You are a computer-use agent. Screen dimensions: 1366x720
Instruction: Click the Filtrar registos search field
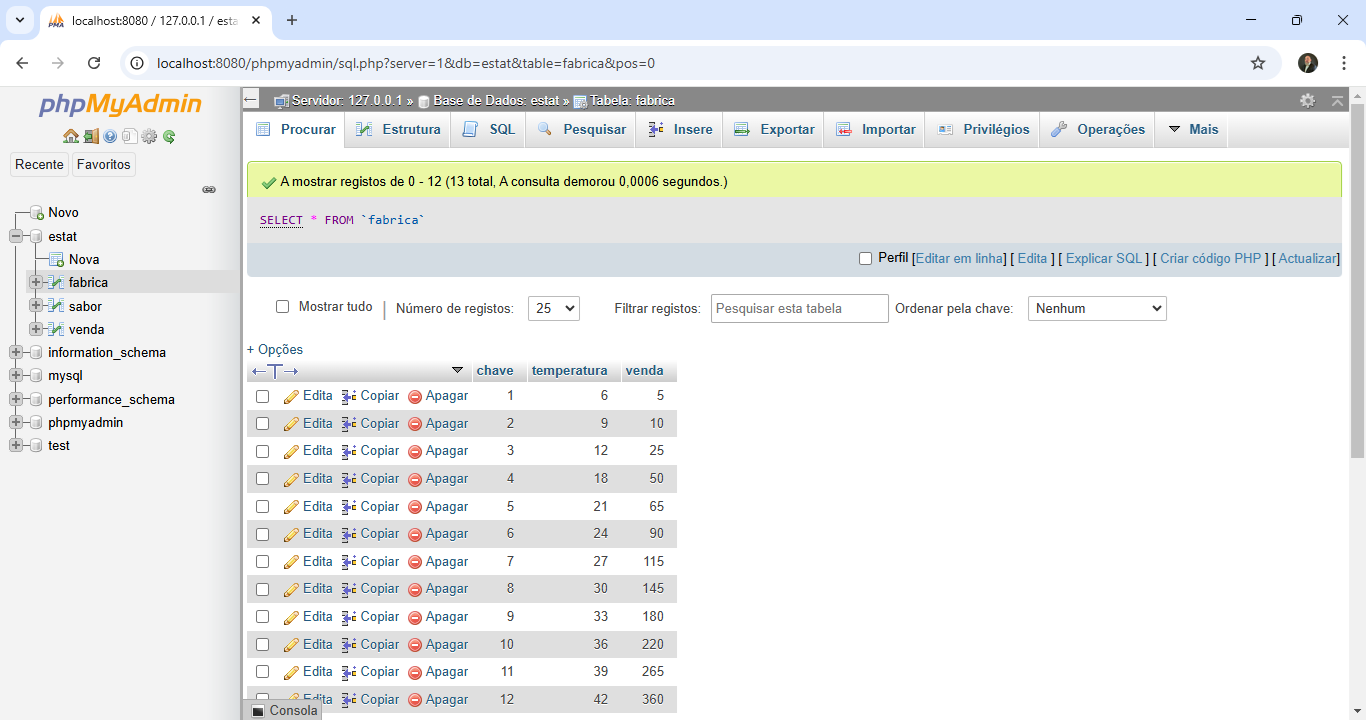pos(799,309)
